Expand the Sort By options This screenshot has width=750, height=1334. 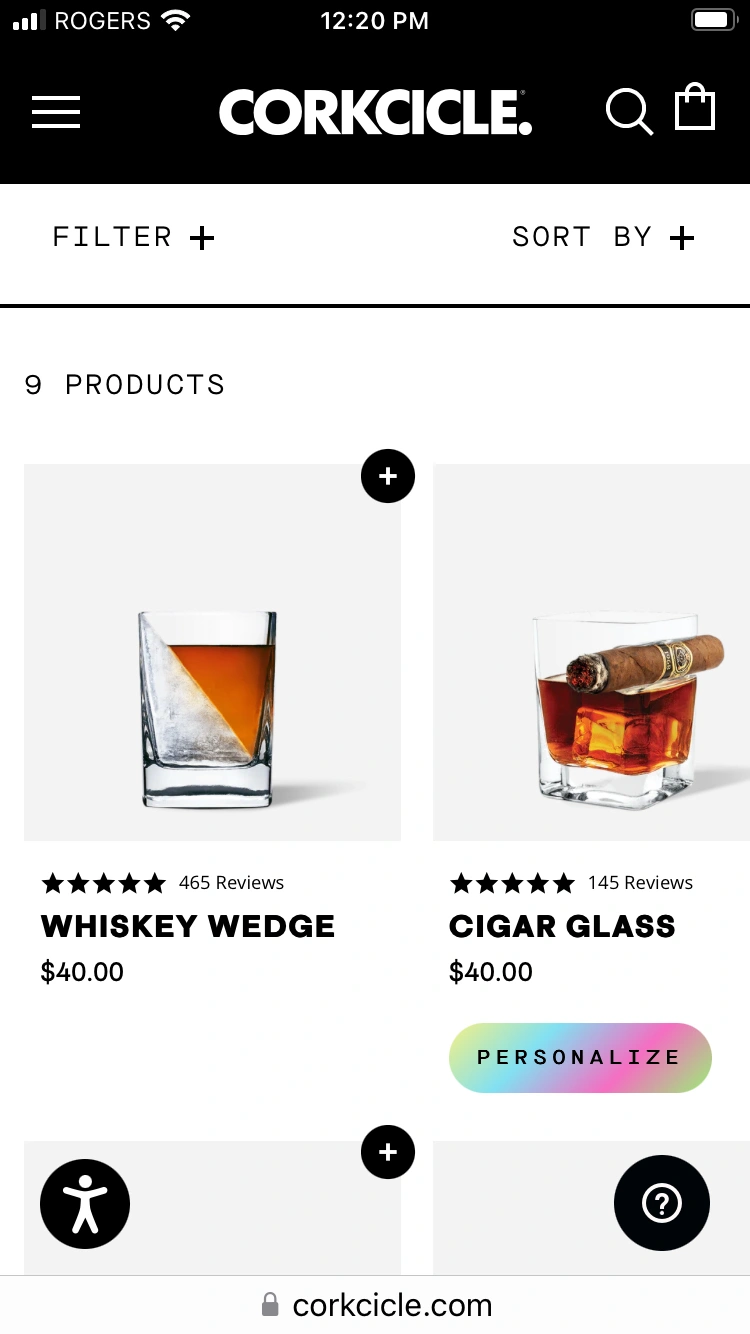pos(602,237)
